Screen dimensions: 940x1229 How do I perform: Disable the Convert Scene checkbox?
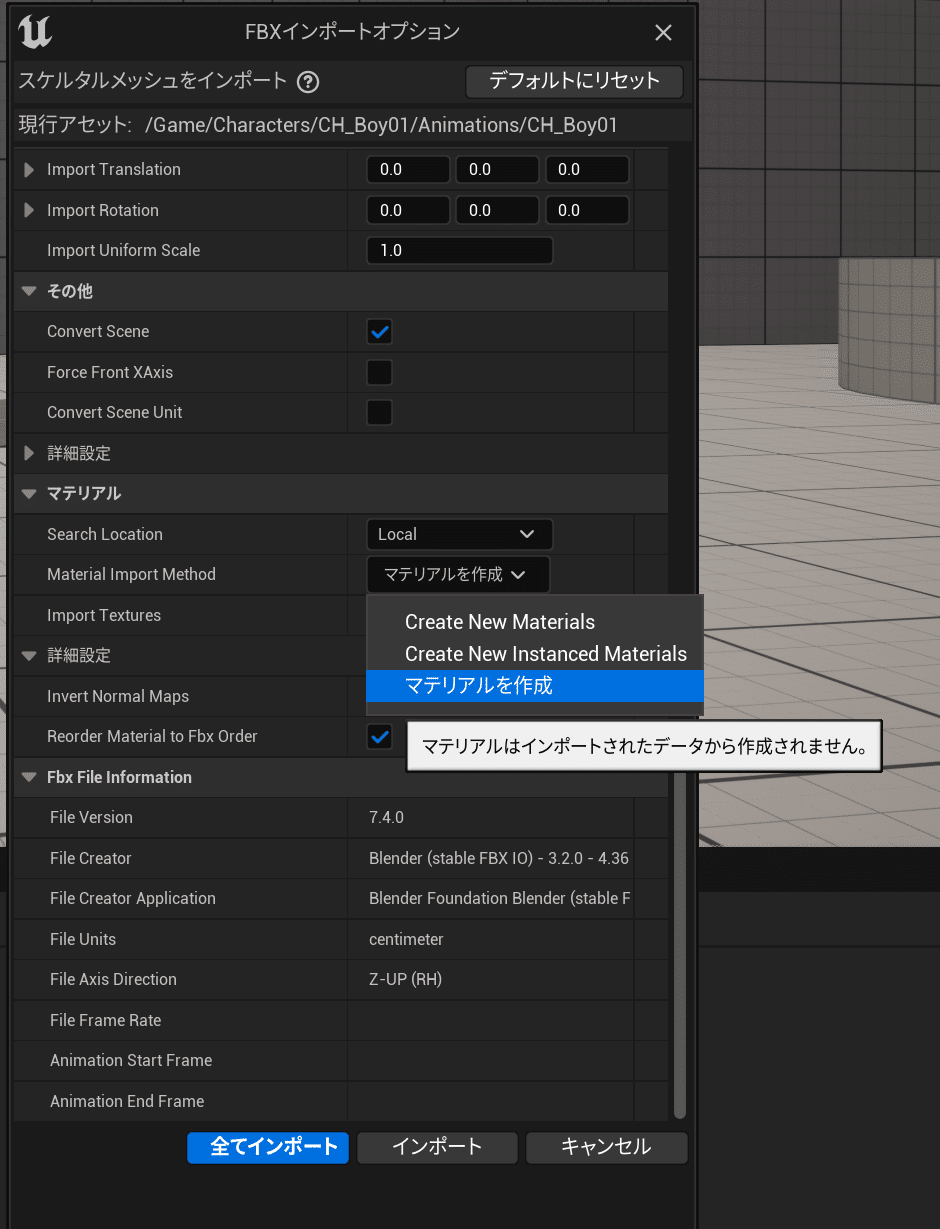(x=379, y=331)
